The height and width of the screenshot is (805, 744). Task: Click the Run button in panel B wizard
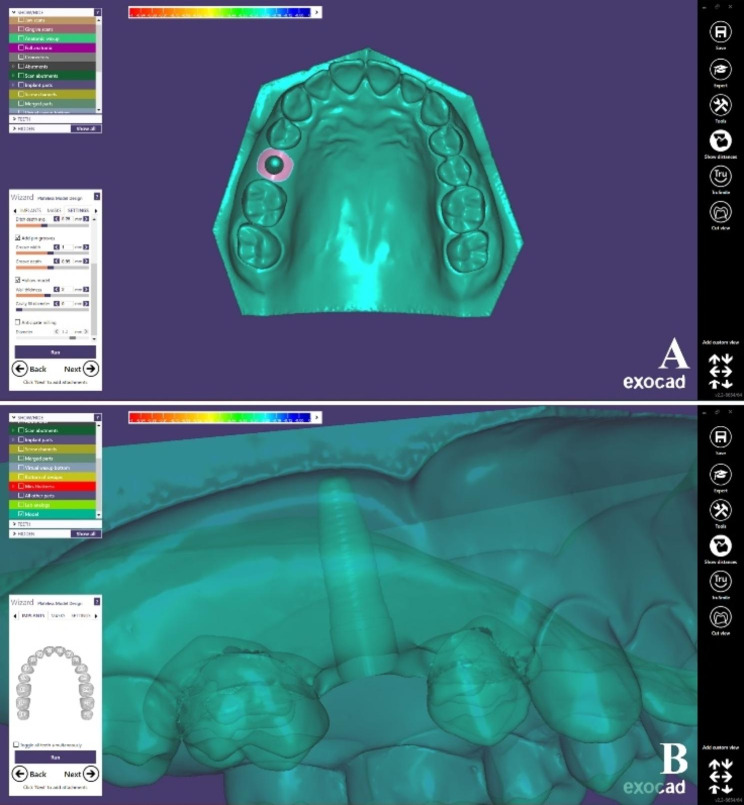coord(55,757)
